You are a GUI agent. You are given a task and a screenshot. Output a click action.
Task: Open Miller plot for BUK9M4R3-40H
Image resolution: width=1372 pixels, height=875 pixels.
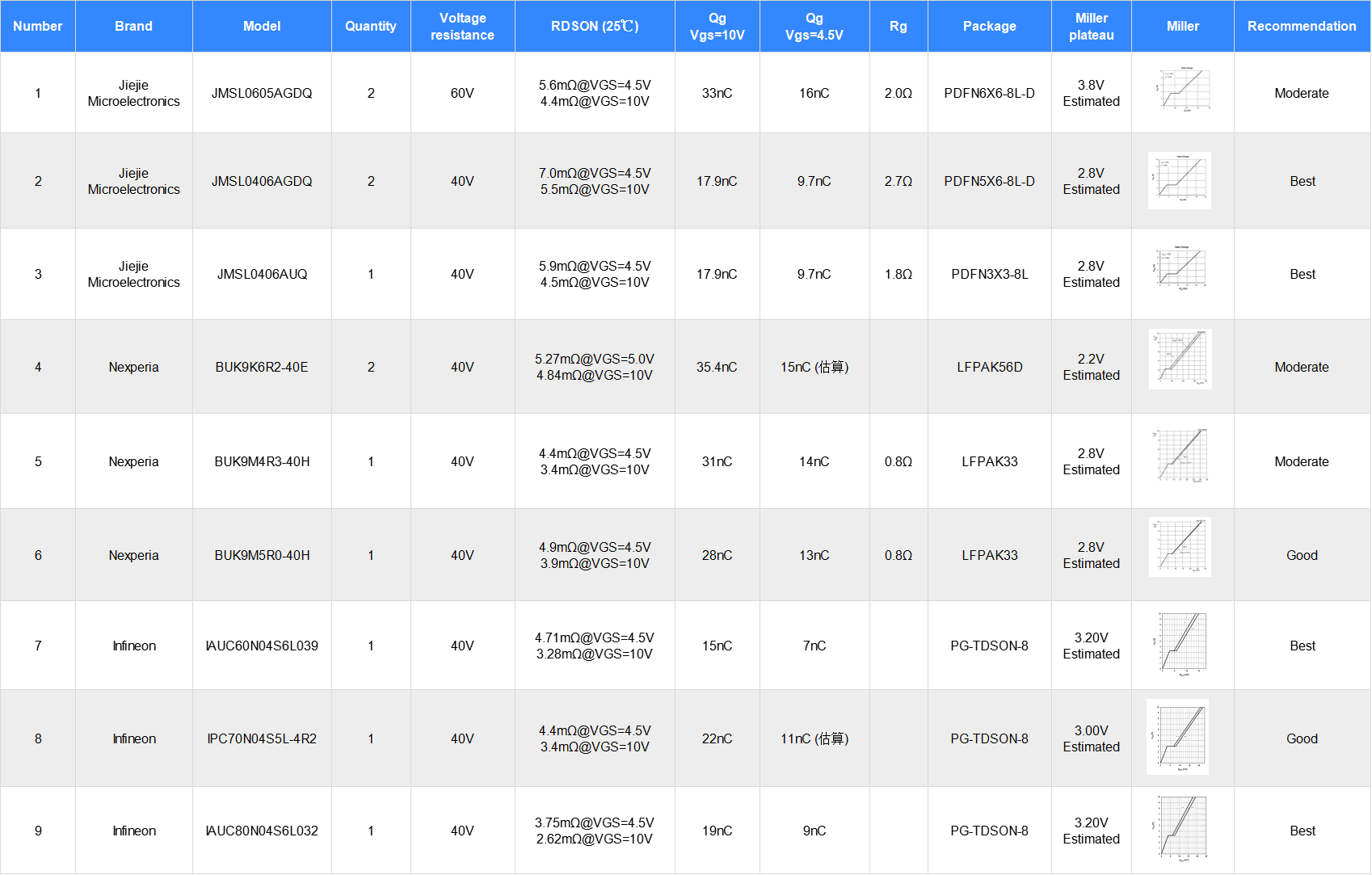(1181, 455)
